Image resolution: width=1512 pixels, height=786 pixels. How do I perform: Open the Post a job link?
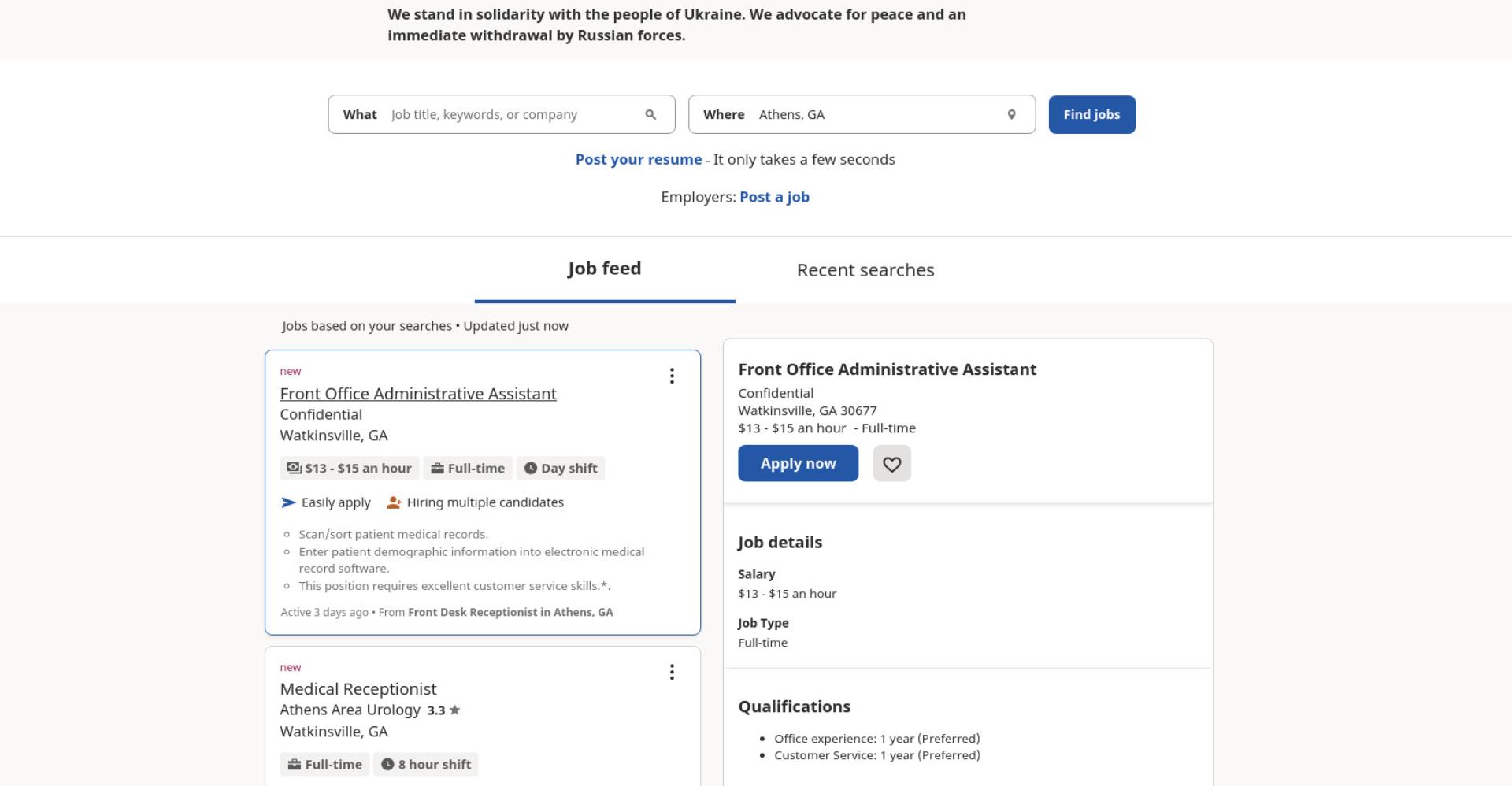click(x=774, y=197)
